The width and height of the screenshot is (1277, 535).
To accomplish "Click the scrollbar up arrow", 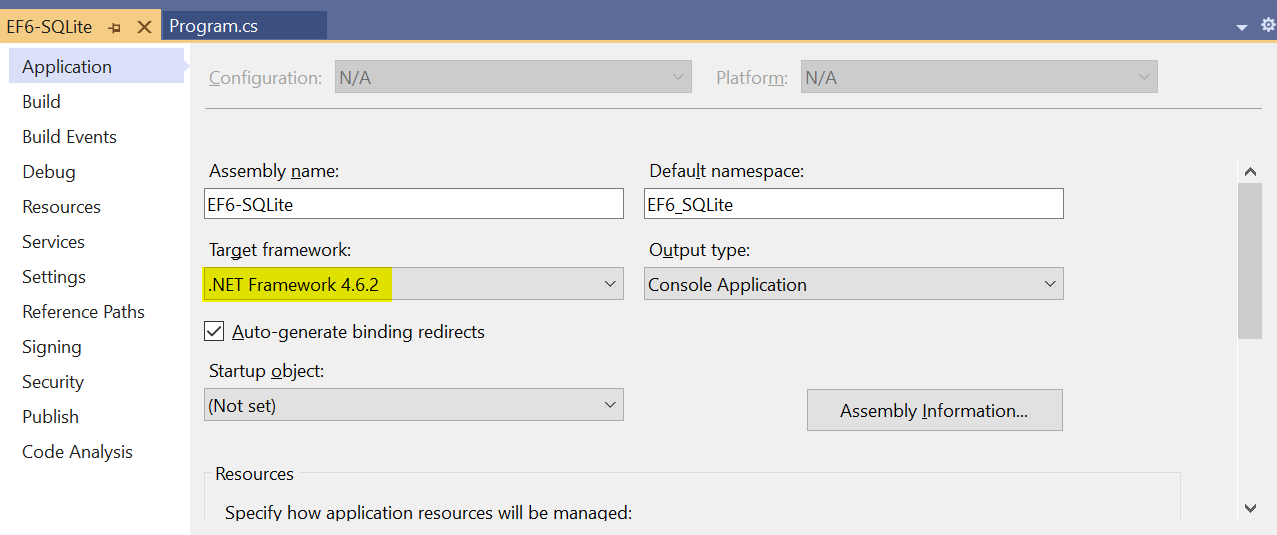I will pyautogui.click(x=1250, y=172).
